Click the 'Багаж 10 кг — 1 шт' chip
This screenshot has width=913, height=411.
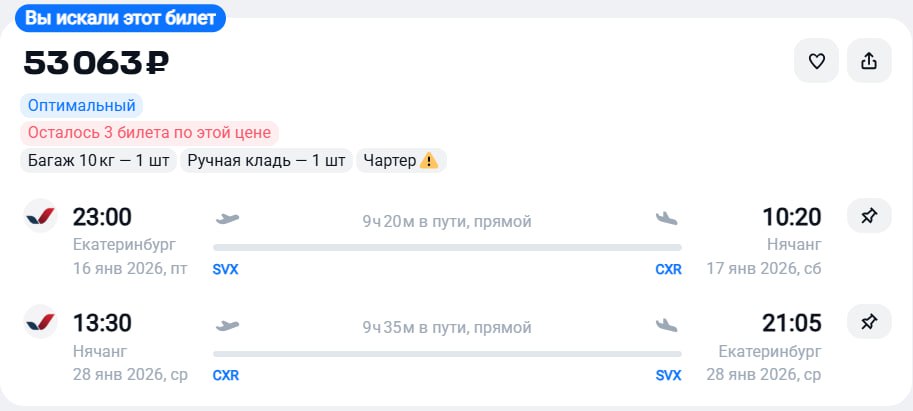pos(97,161)
